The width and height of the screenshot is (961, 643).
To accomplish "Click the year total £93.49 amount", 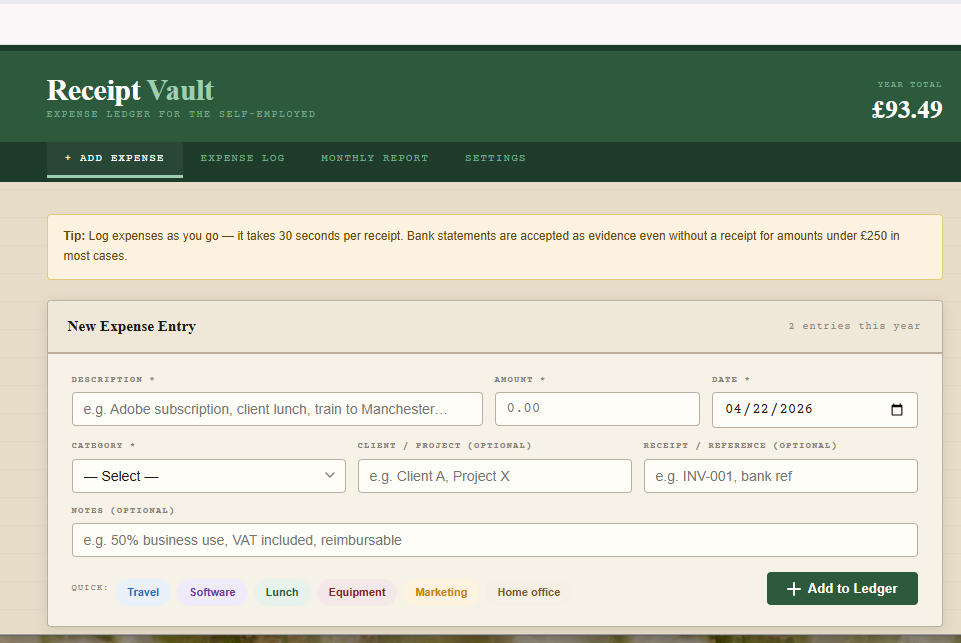I will pyautogui.click(x=906, y=109).
